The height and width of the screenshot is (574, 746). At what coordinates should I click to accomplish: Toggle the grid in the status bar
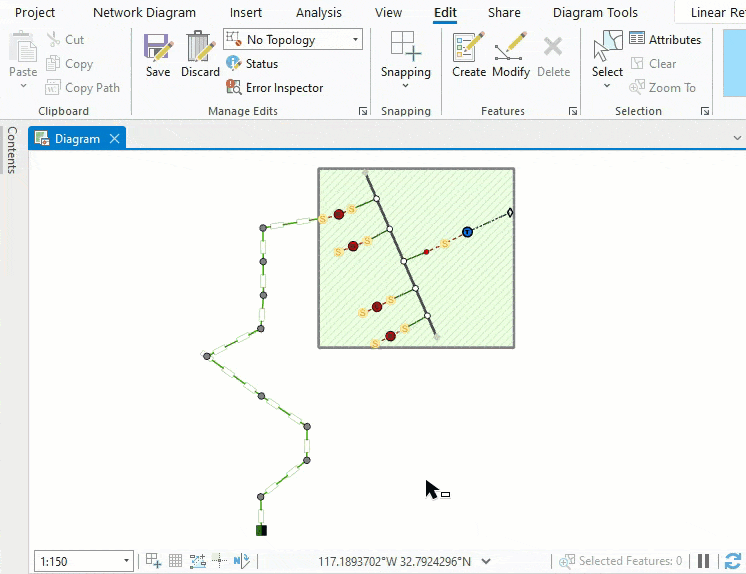176,561
